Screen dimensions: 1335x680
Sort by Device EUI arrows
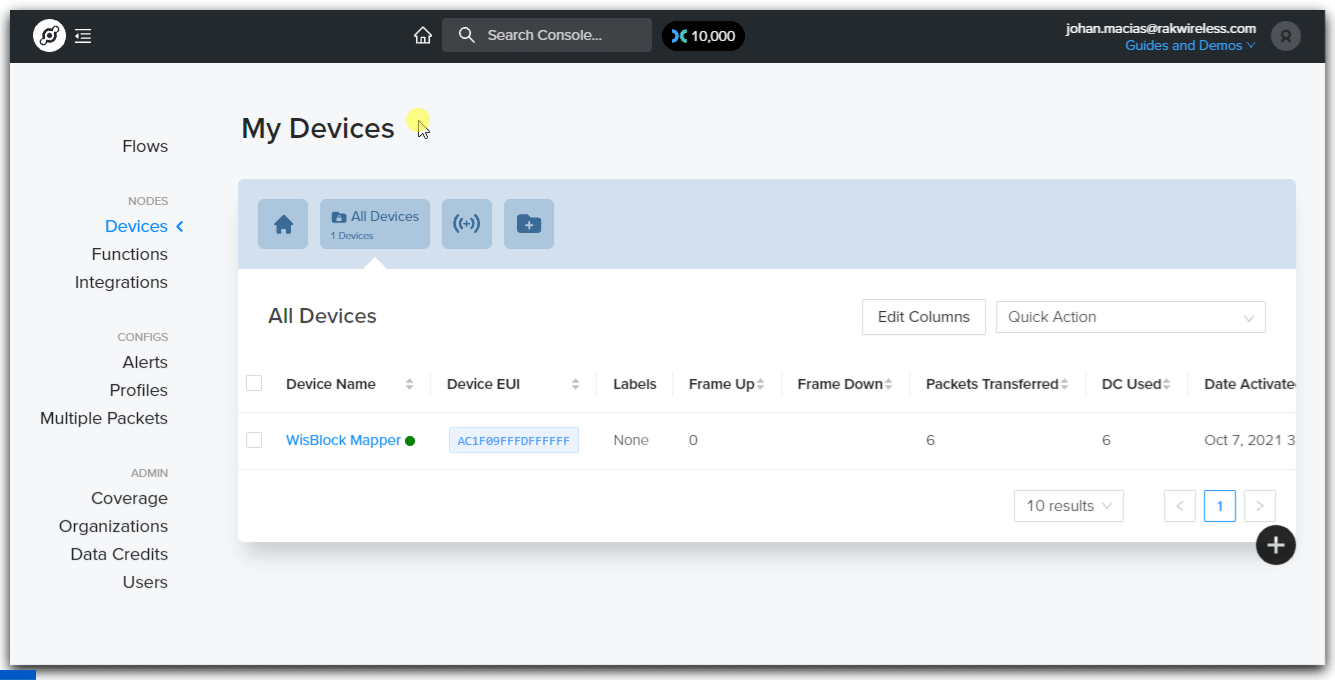click(575, 385)
